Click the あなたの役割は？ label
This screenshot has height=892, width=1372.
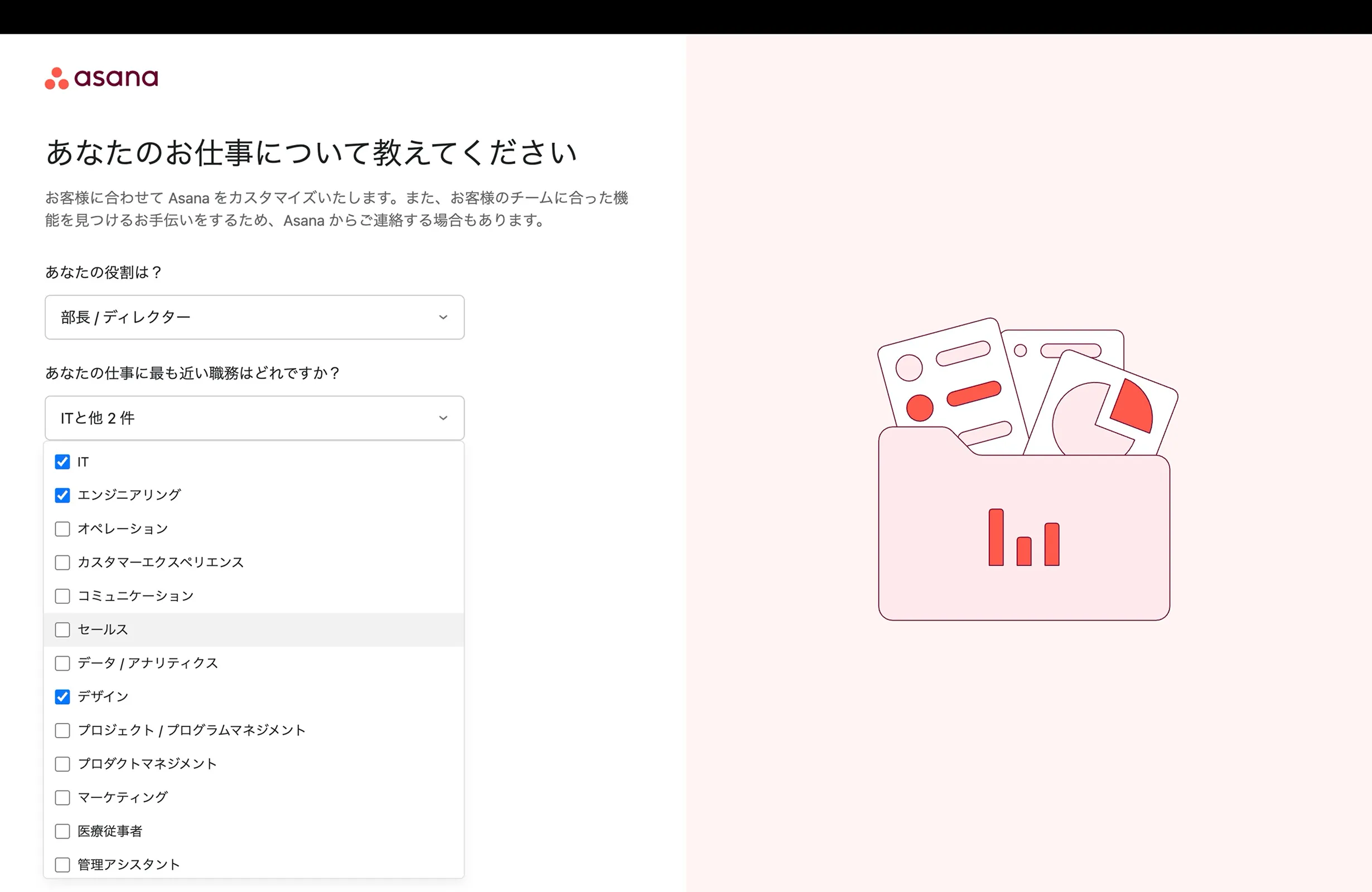(x=104, y=272)
